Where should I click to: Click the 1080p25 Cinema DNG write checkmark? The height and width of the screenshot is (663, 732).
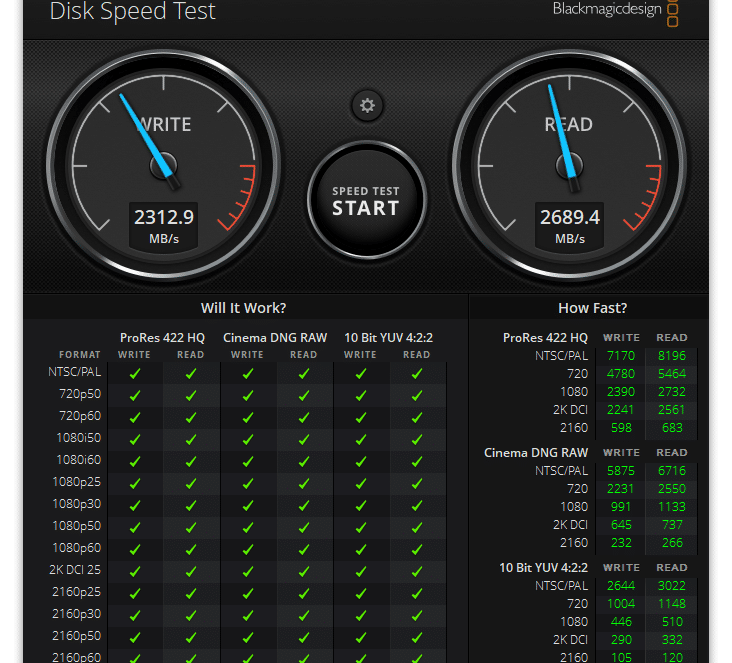tap(248, 483)
